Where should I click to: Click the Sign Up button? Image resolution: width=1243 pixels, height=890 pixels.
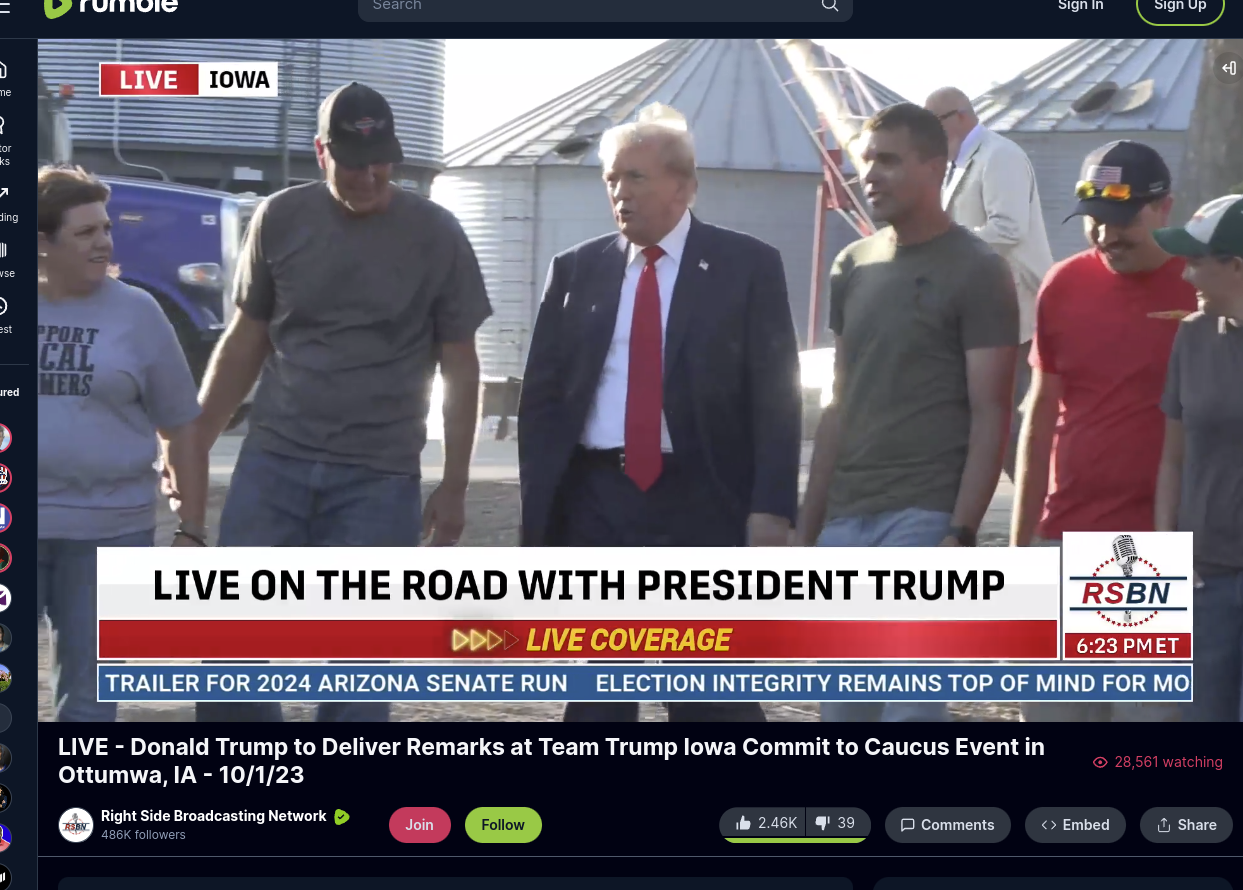click(x=1180, y=7)
